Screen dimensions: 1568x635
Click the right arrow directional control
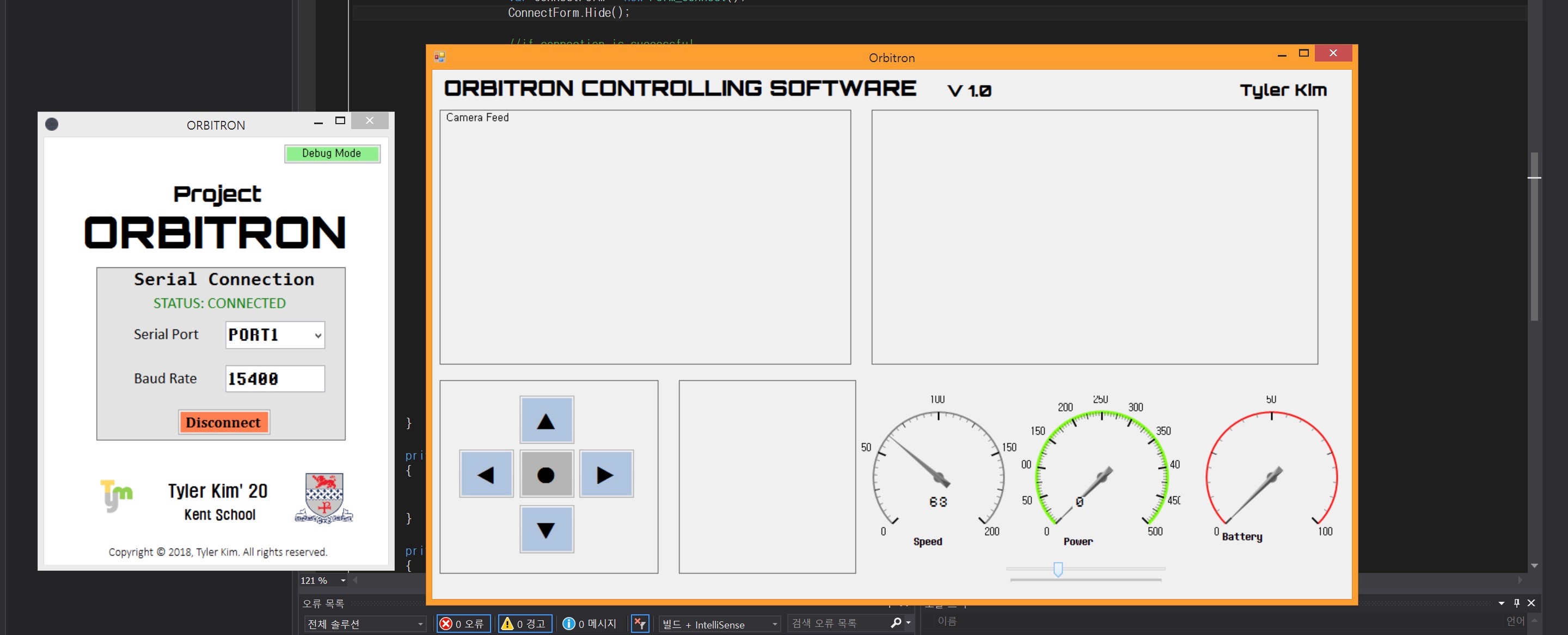pyautogui.click(x=603, y=475)
